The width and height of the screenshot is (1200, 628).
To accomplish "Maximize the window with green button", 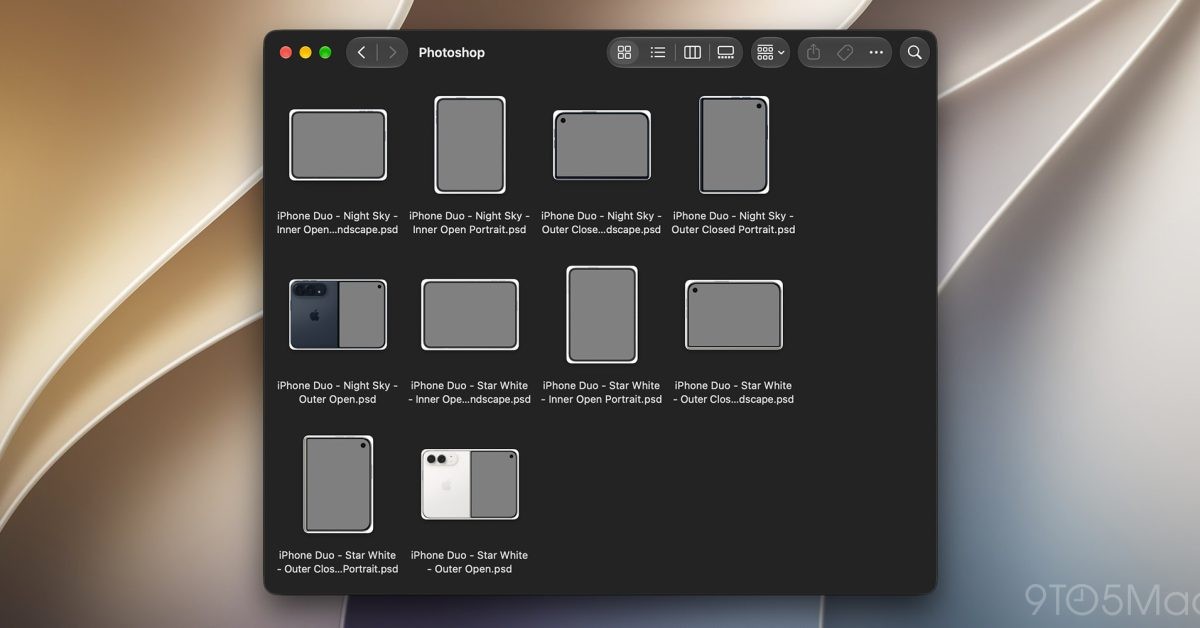I will 325,52.
